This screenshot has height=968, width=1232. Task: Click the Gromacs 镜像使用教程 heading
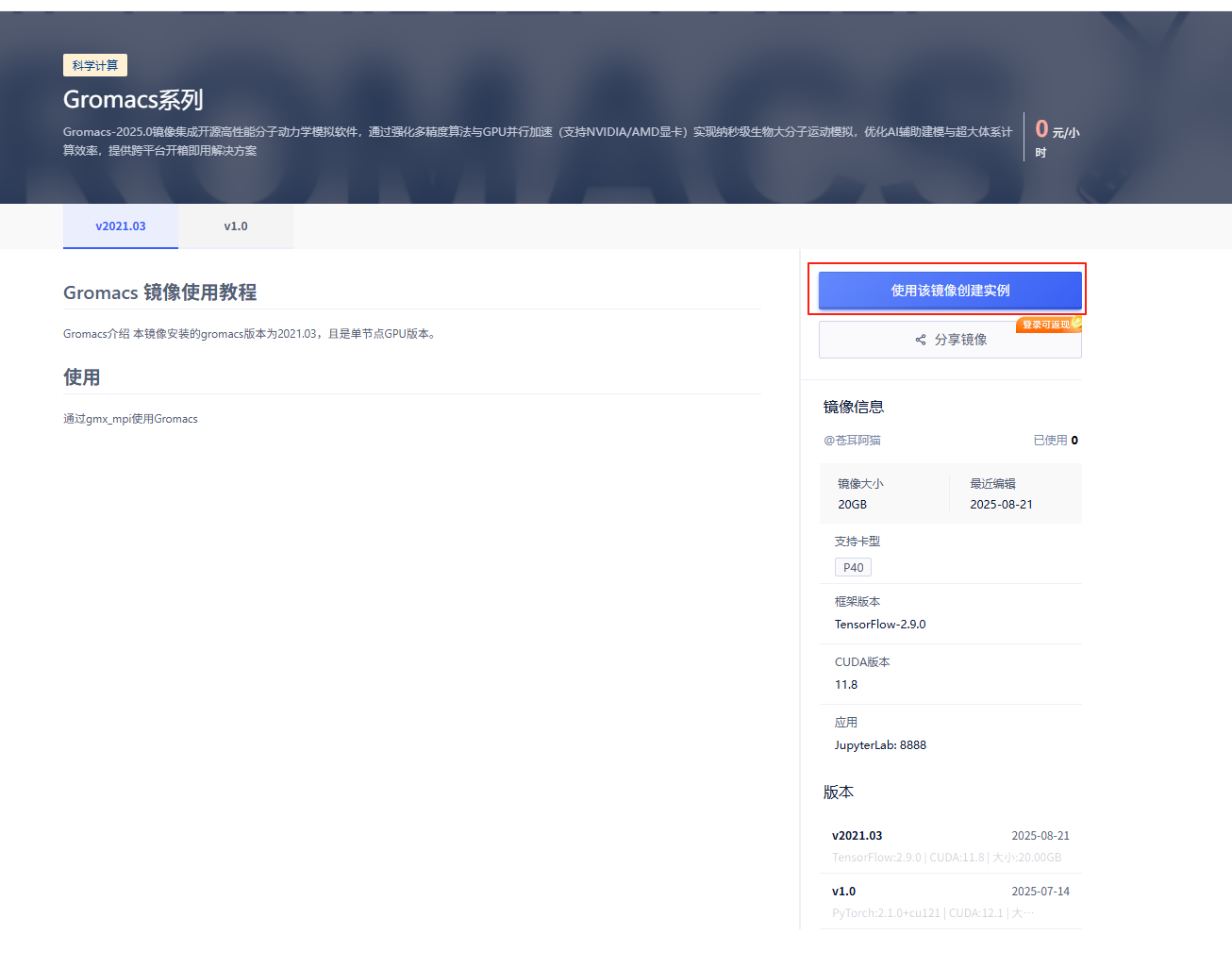click(x=159, y=292)
